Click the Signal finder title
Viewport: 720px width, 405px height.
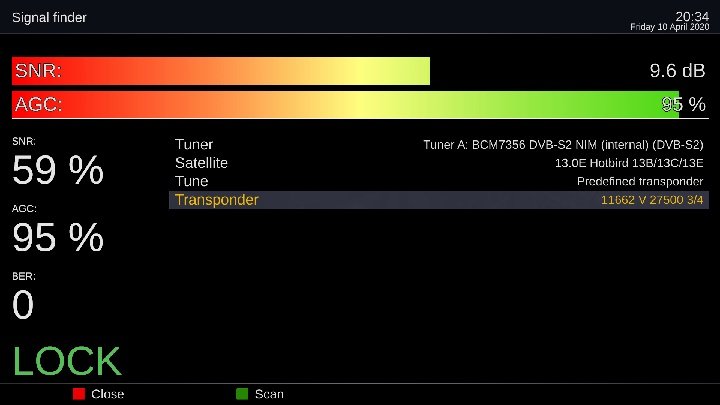pos(49,18)
